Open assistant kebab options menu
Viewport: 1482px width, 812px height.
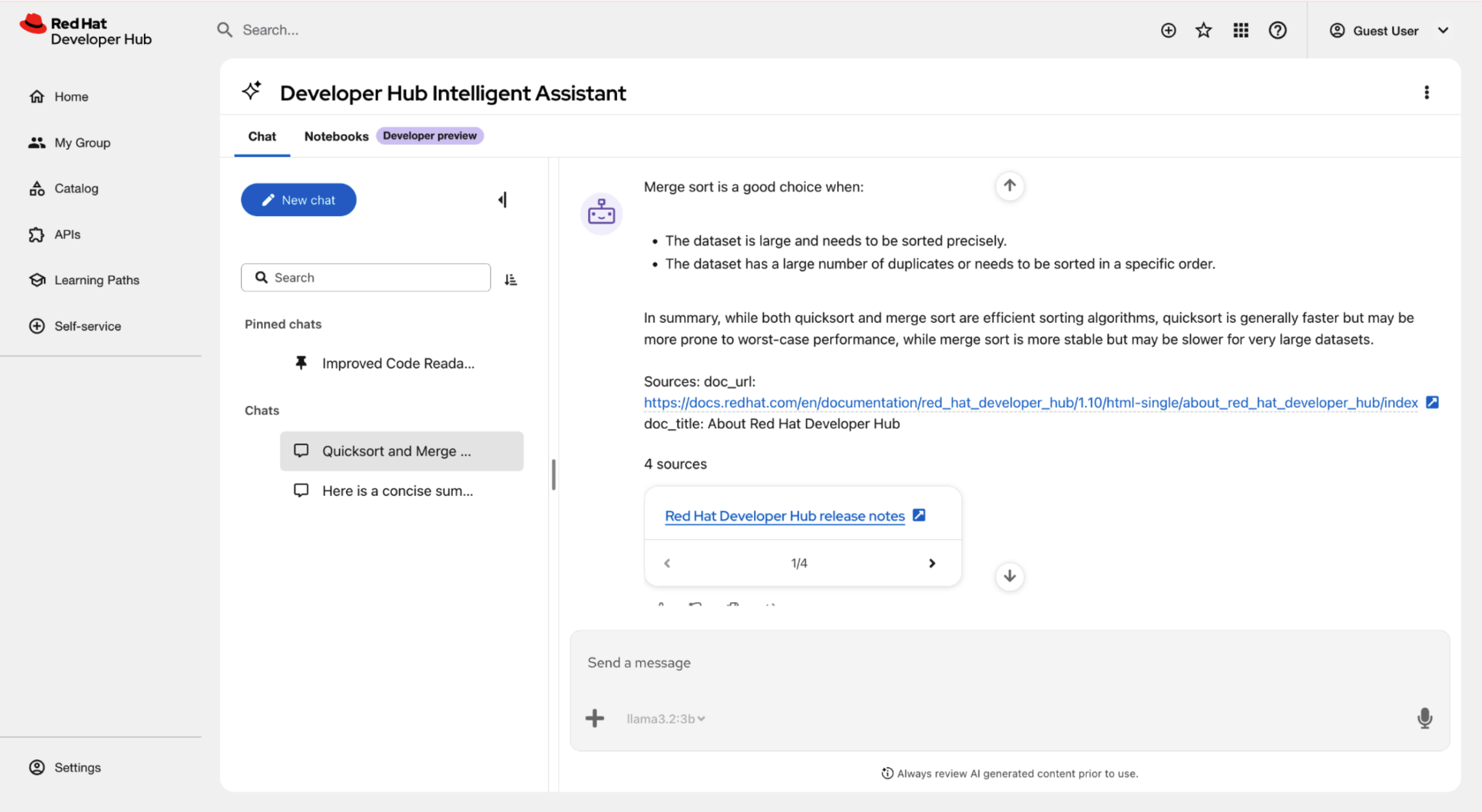pos(1426,93)
